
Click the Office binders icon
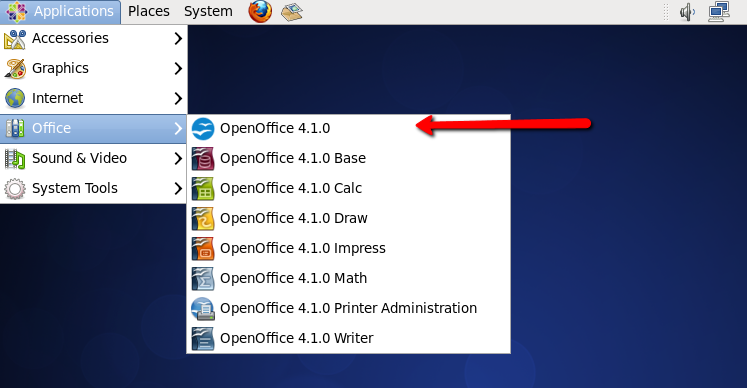pos(15,128)
